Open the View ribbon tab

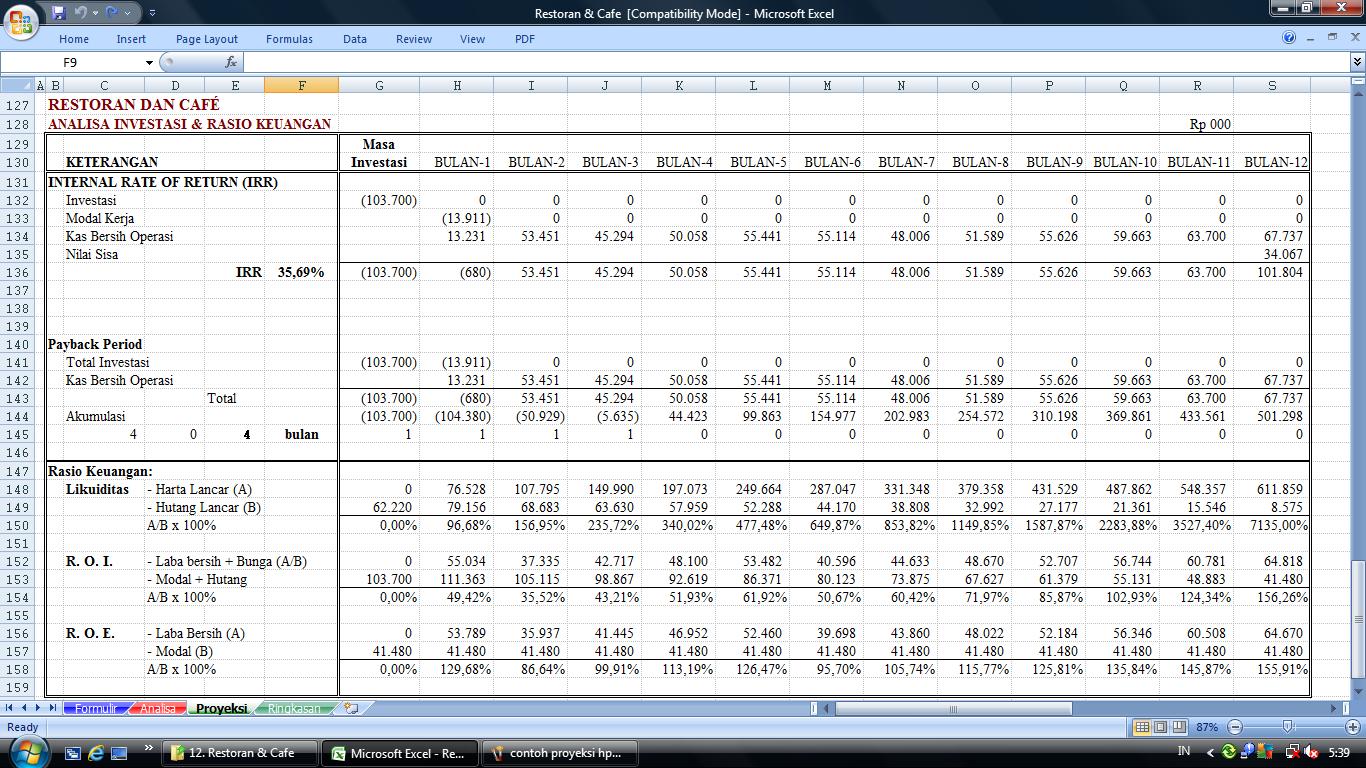click(472, 39)
